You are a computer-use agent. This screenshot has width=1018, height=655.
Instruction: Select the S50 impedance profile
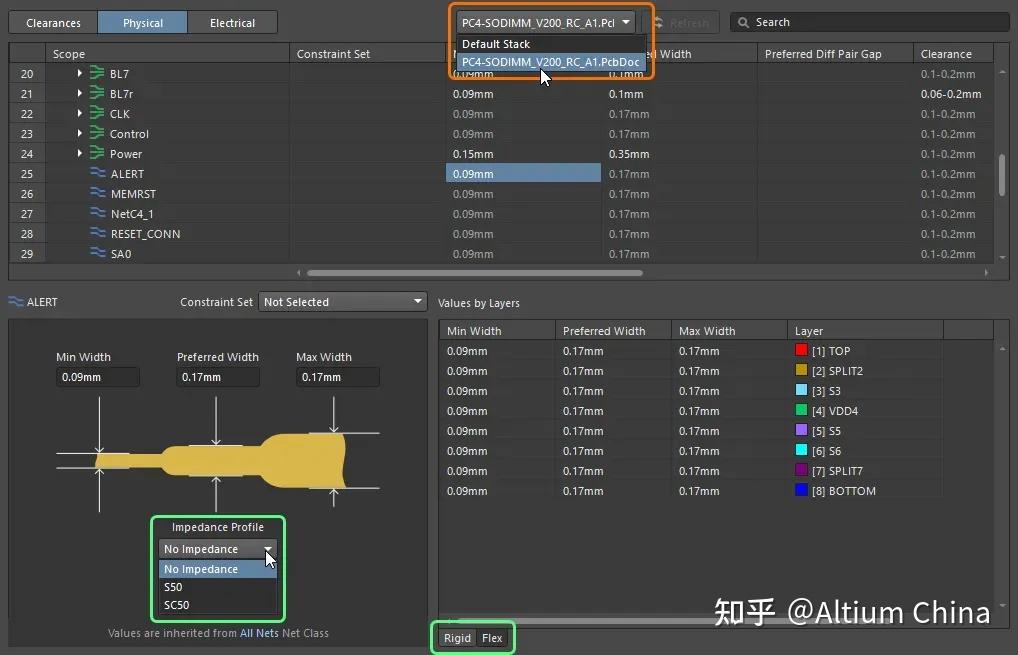coord(217,587)
